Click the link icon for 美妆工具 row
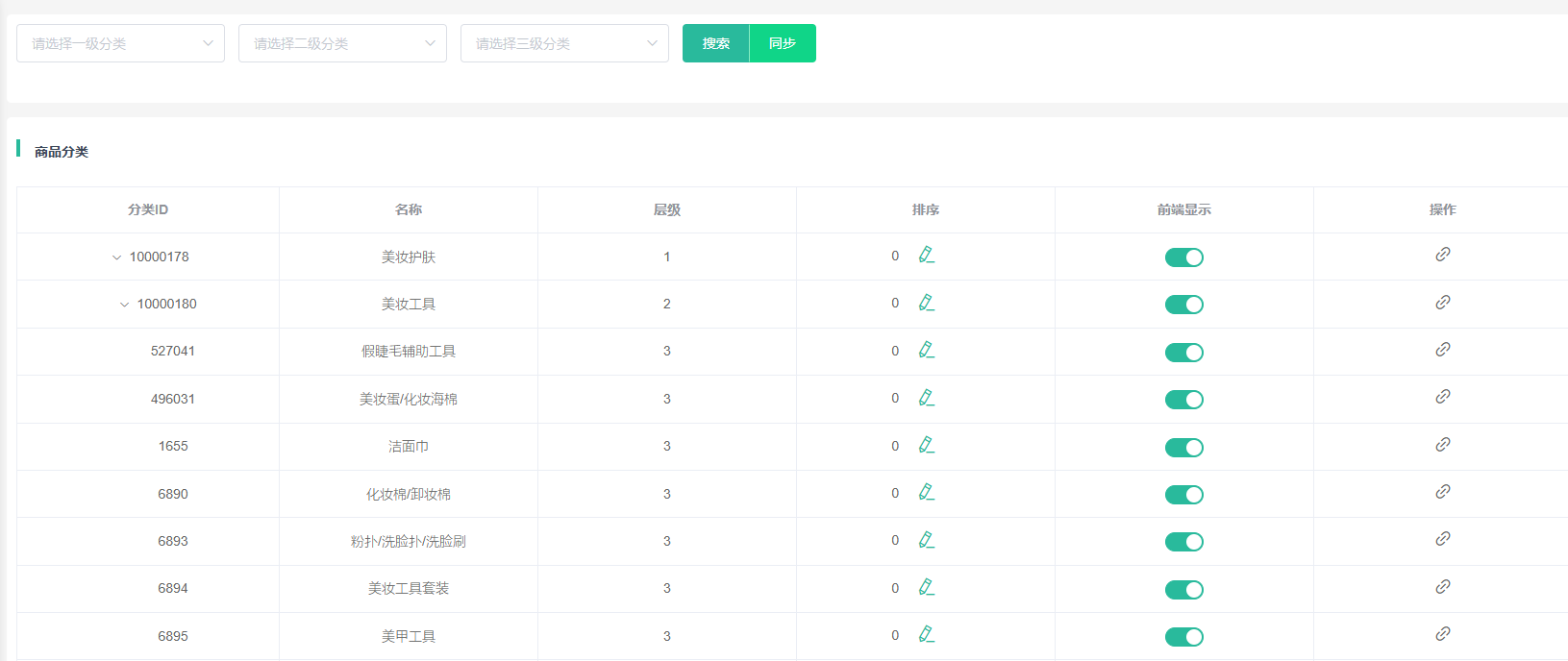This screenshot has height=661, width=1568. coord(1442,303)
